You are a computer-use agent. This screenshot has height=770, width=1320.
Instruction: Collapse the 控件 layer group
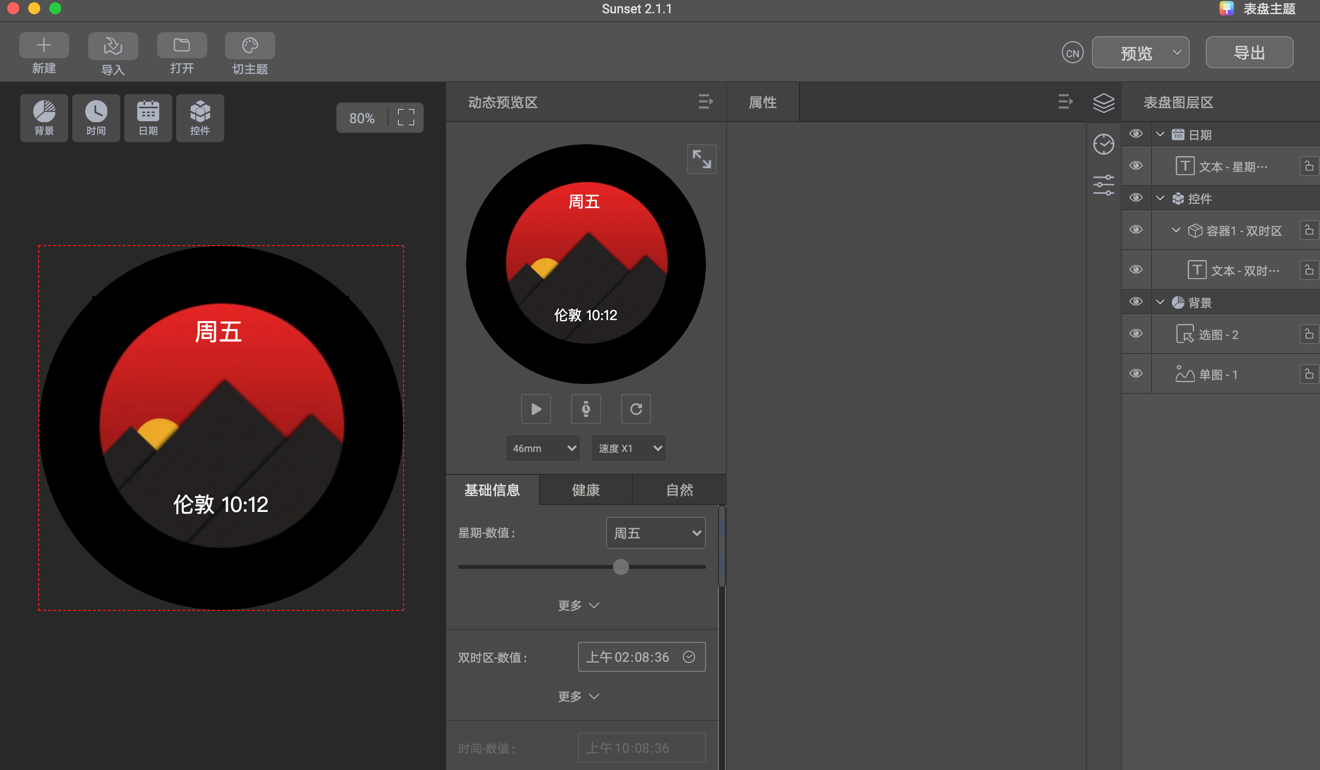pyautogui.click(x=1159, y=197)
